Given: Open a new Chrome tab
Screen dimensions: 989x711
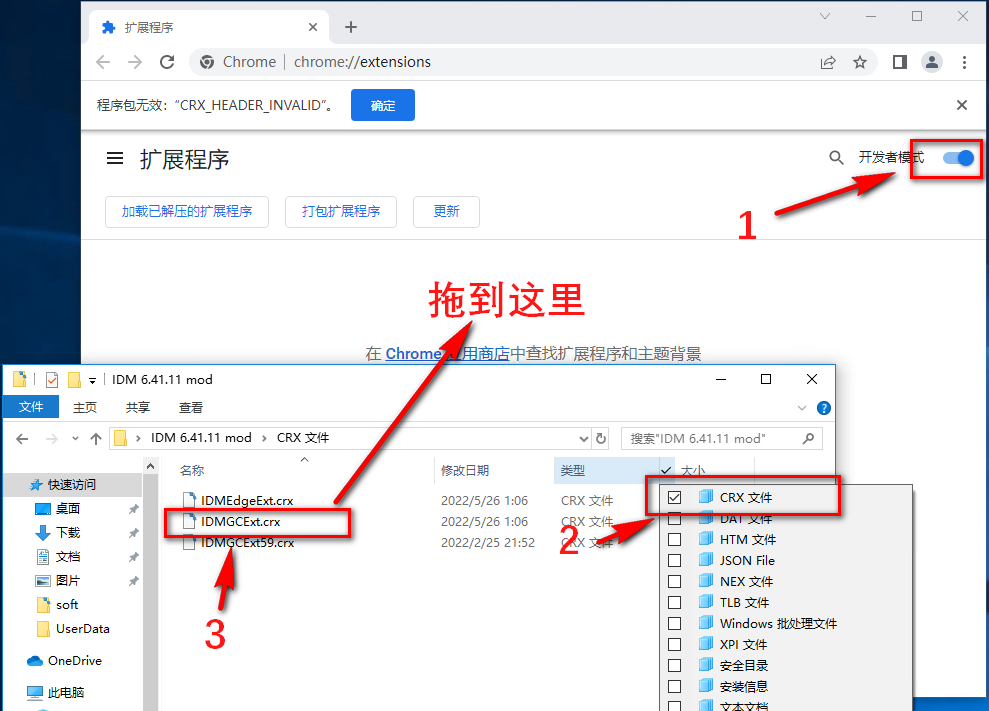Looking at the screenshot, I should coord(351,27).
